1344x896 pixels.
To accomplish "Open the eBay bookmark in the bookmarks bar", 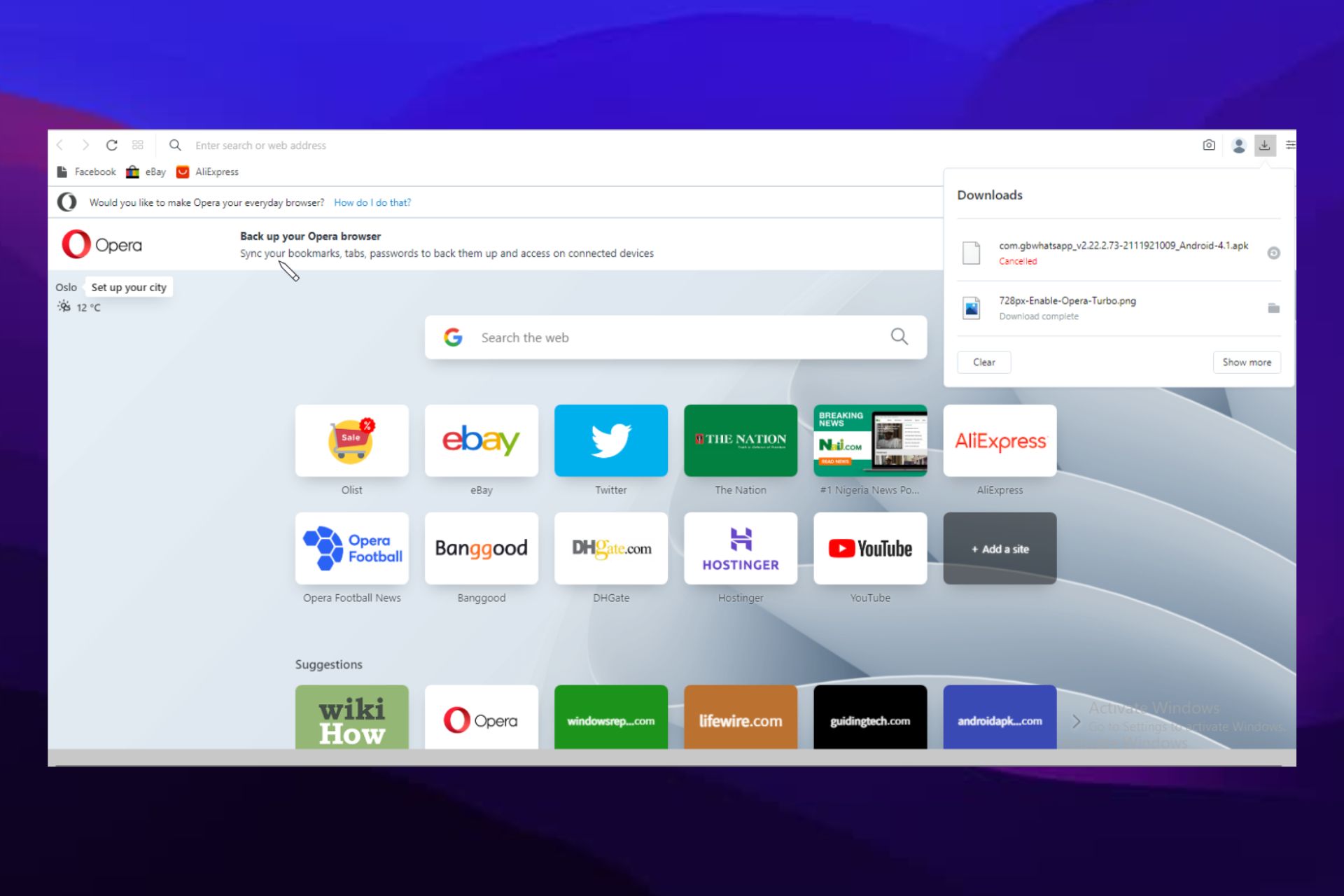I will pos(146,171).
